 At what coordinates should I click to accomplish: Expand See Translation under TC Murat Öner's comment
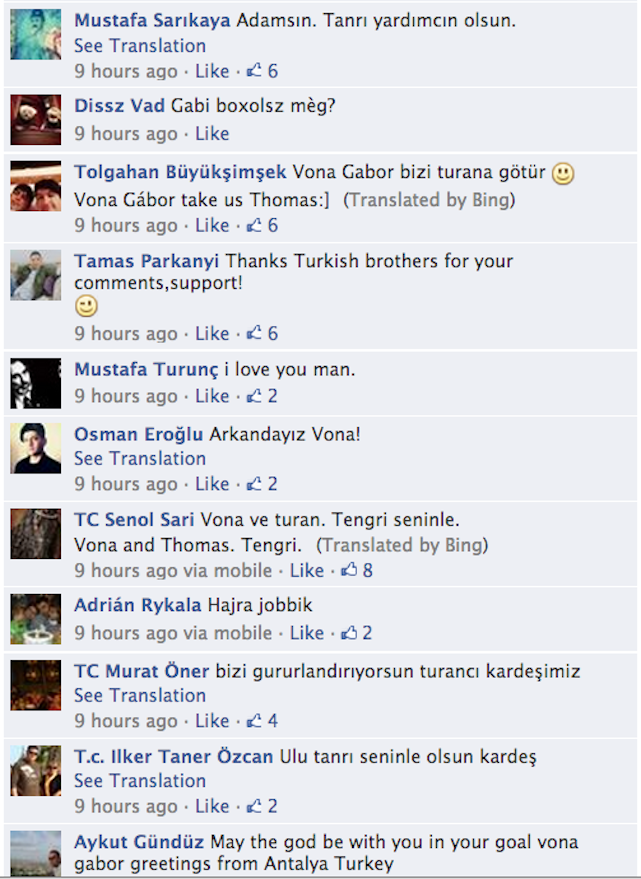[x=140, y=696]
